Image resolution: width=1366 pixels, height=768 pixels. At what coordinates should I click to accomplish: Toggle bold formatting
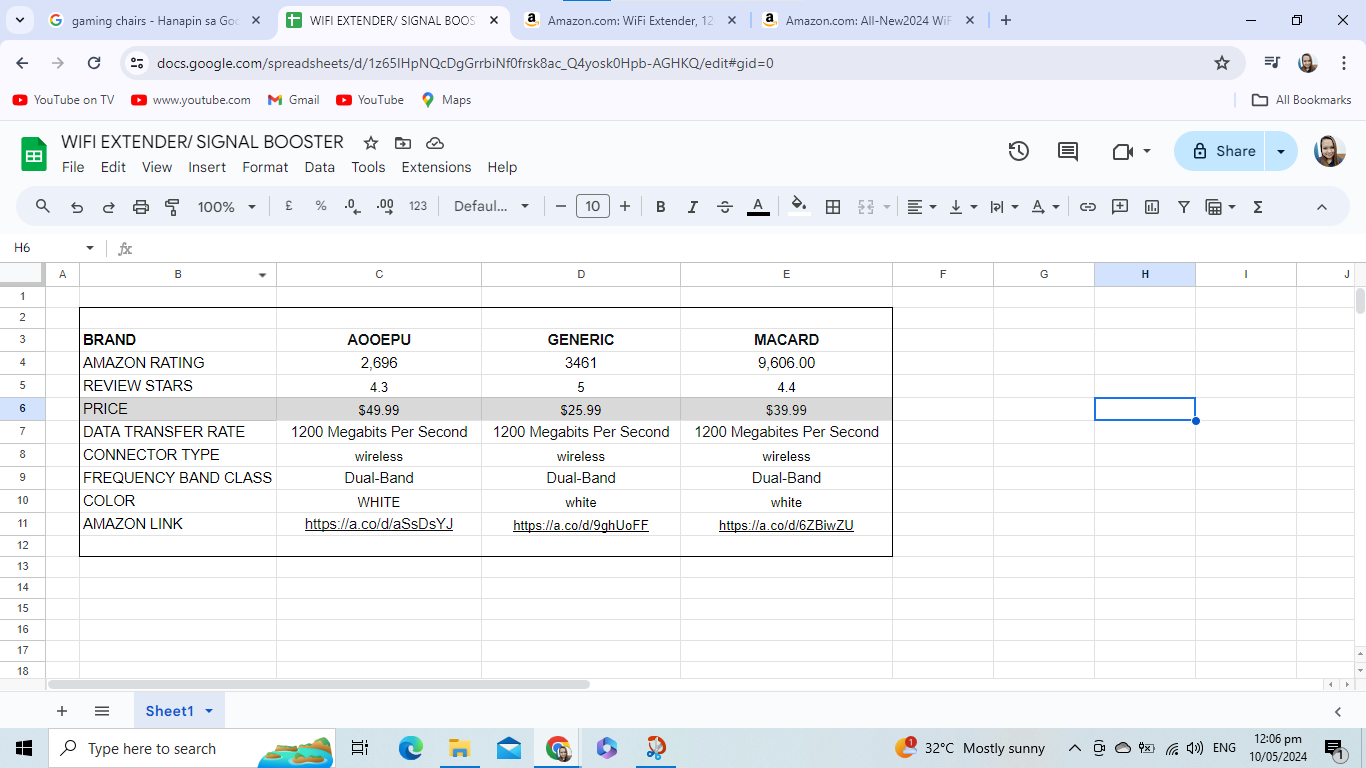661,207
